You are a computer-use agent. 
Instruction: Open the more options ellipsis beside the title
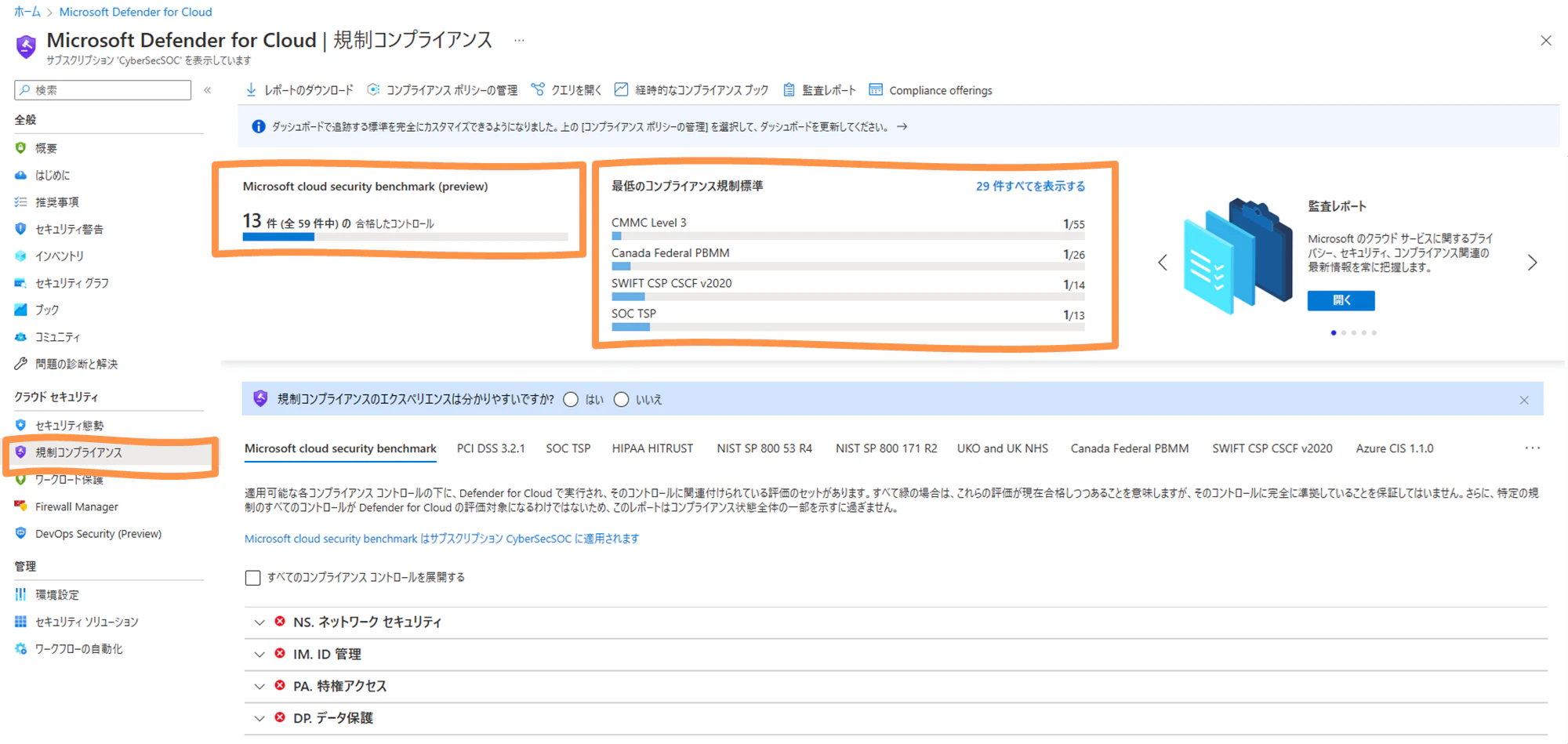pos(519,40)
